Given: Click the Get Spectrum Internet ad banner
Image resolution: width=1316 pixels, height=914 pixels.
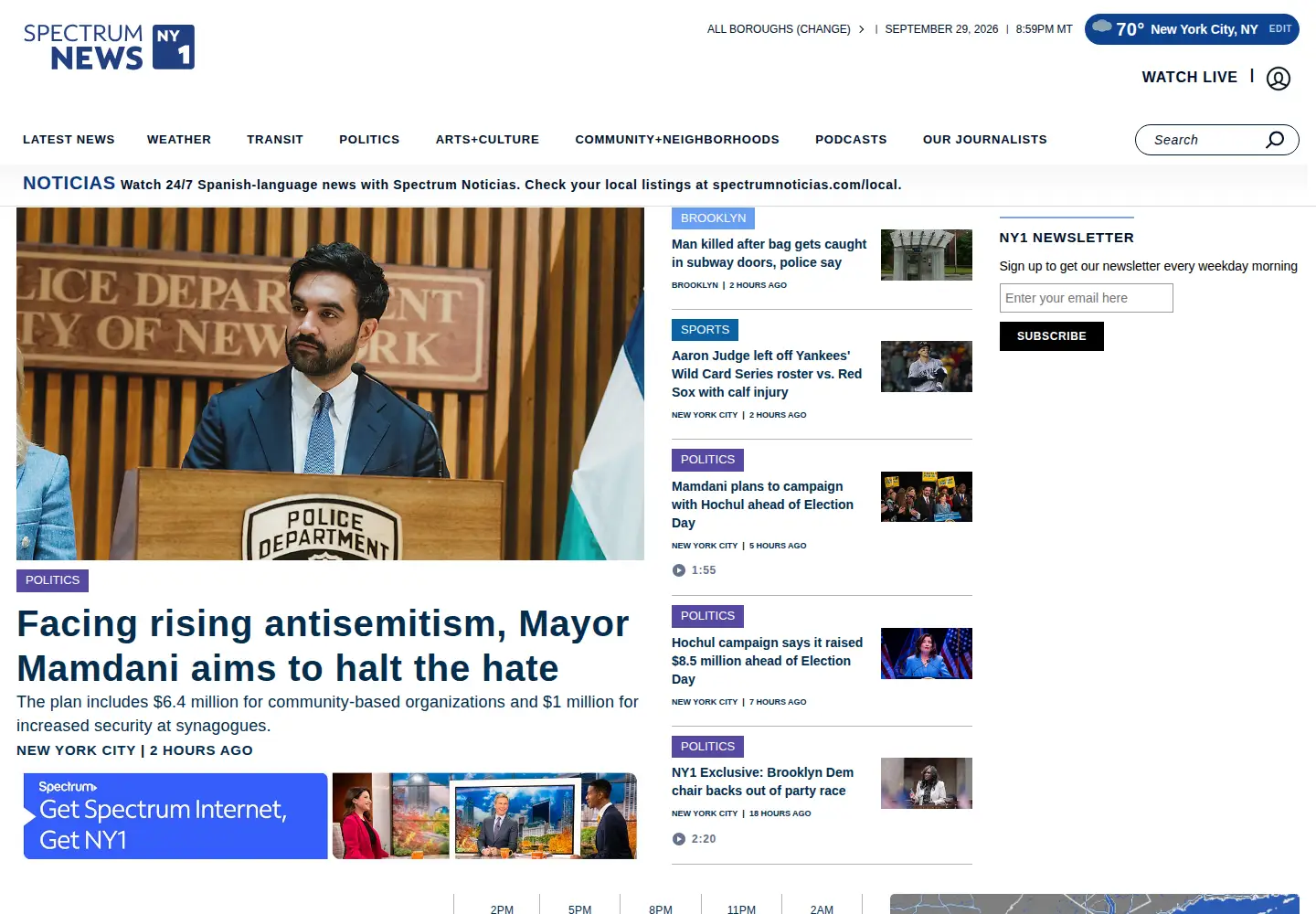Looking at the screenshot, I should 330,816.
